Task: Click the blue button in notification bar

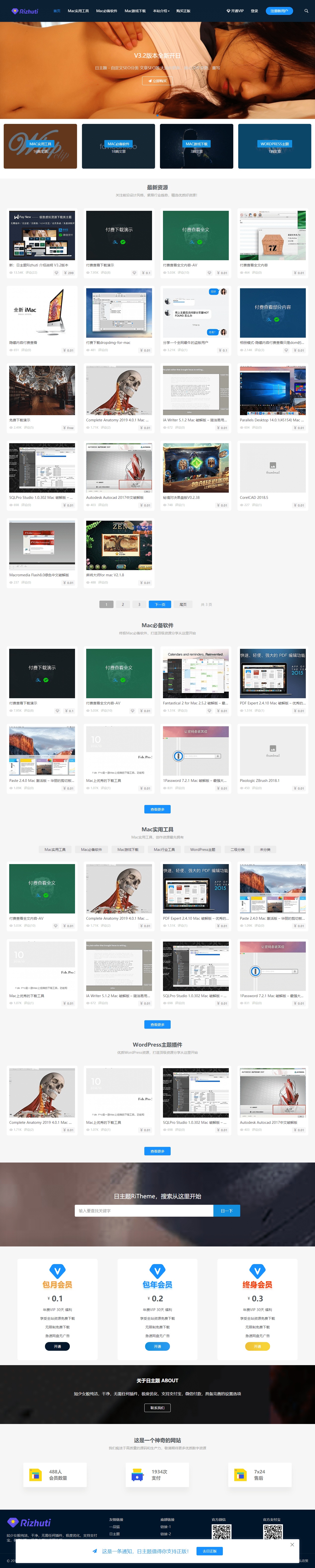Action: point(210,1550)
